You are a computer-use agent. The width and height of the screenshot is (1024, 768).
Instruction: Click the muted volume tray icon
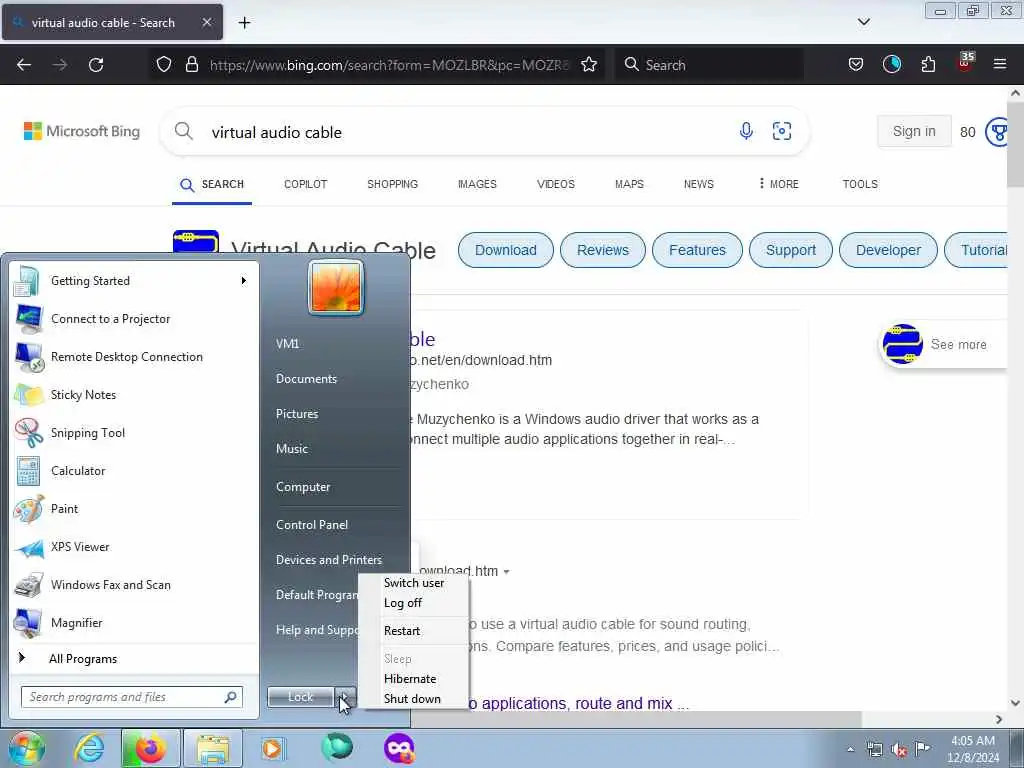coord(899,750)
